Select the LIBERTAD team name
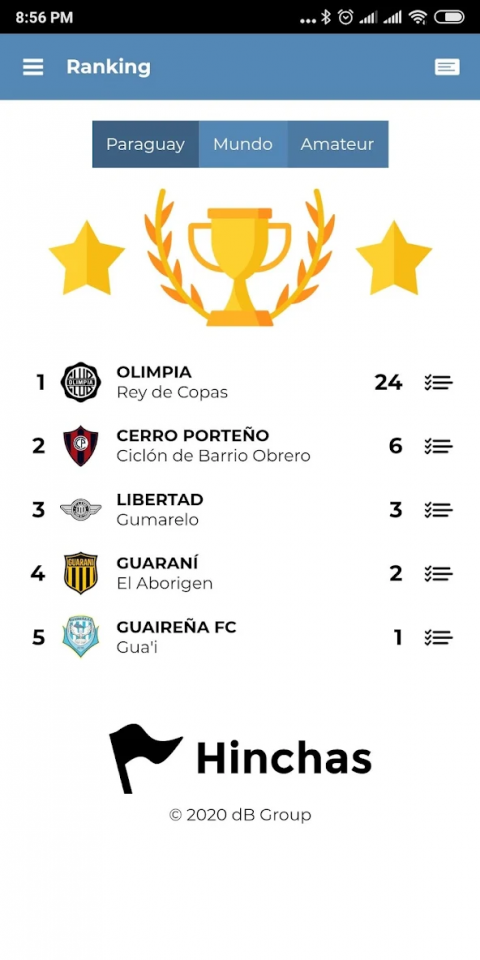Image resolution: width=480 pixels, height=960 pixels. click(160, 500)
